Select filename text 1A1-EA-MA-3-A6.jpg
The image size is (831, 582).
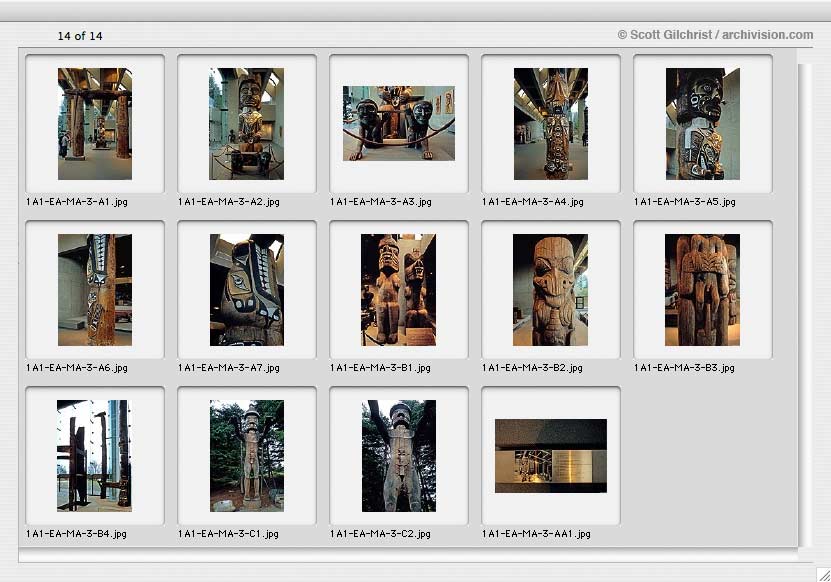pos(77,368)
